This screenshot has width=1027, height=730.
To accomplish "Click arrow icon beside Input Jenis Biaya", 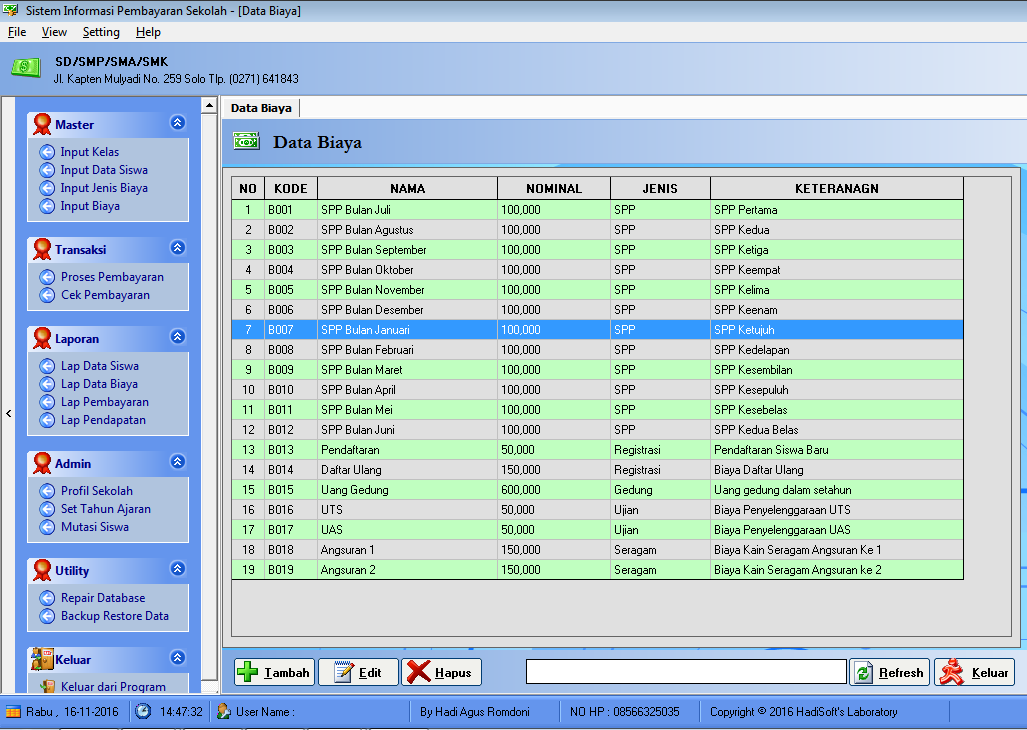I will tap(47, 188).
